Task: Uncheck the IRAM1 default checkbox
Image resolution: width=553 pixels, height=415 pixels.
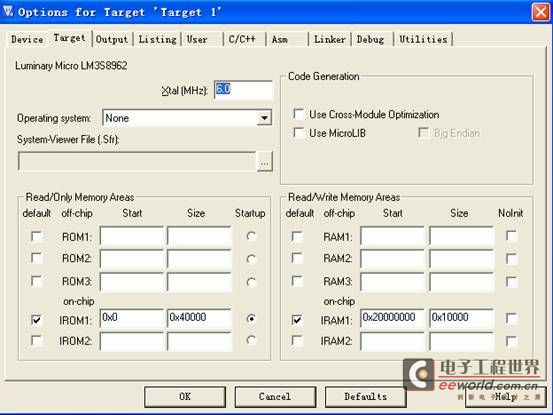Action: point(297,320)
